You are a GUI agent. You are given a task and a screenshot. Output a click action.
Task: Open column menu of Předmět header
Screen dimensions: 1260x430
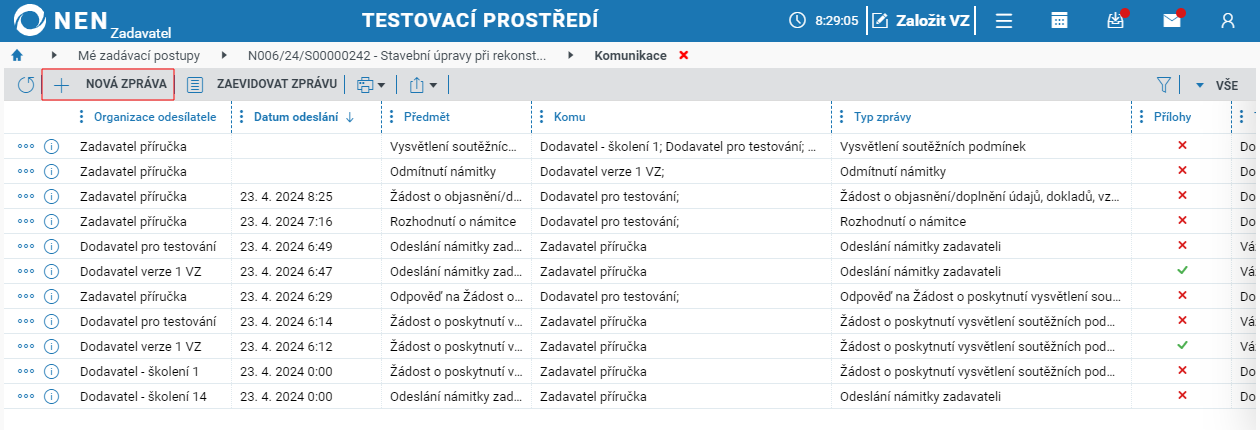tap(391, 117)
